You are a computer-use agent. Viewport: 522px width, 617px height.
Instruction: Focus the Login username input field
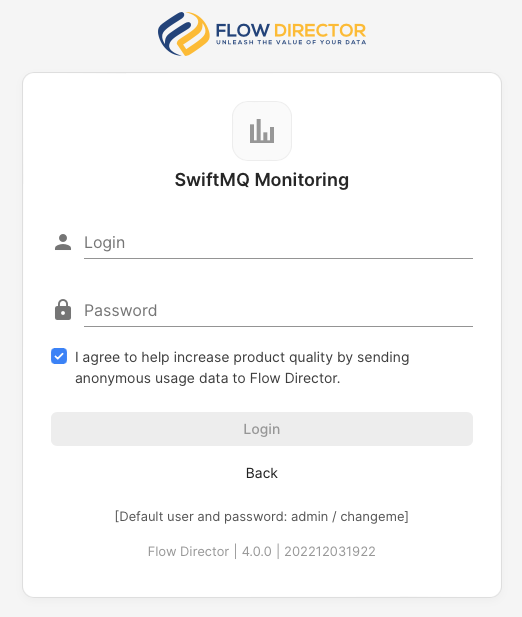[x=278, y=242]
